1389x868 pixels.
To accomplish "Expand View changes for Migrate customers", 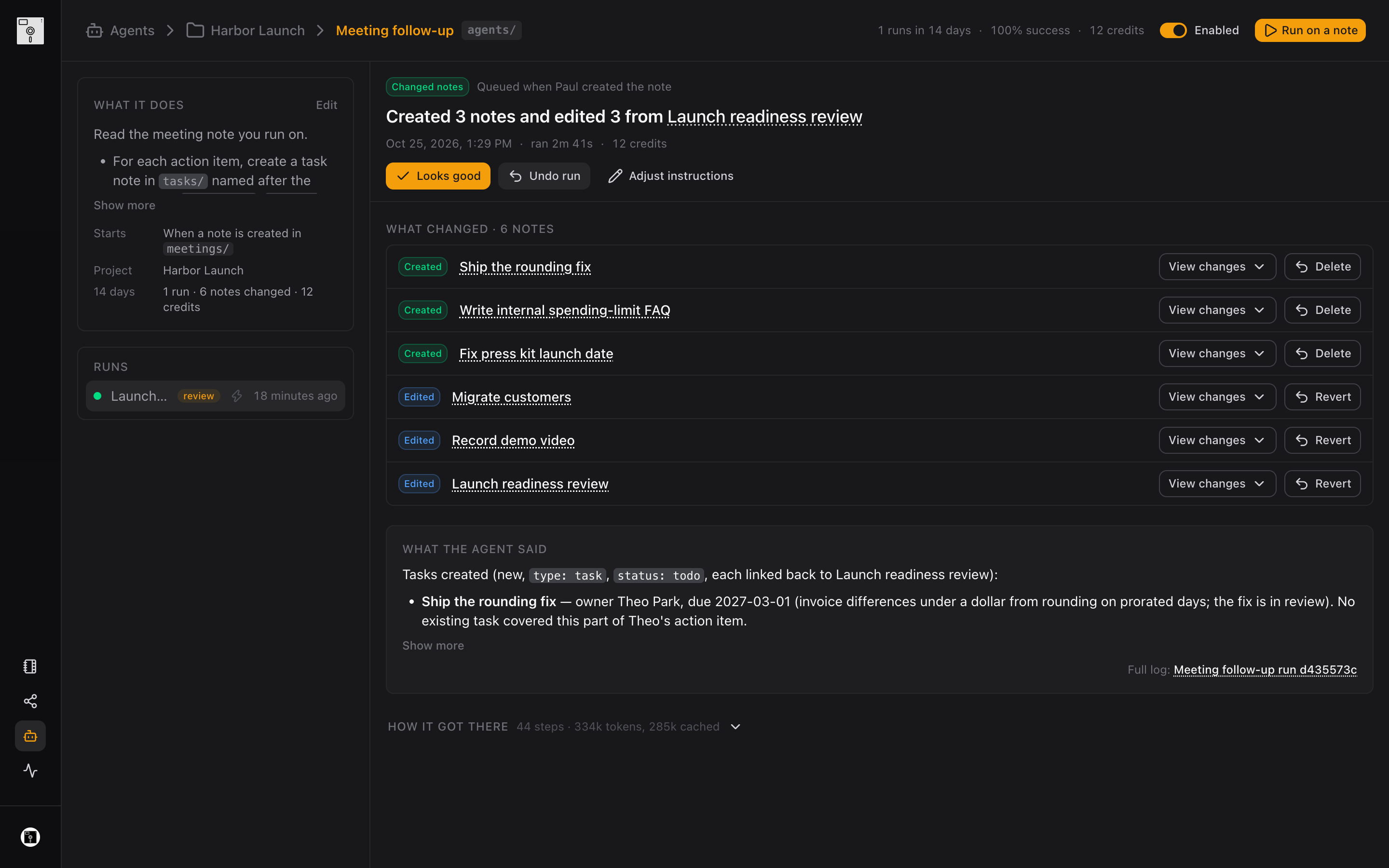I will point(1217,397).
